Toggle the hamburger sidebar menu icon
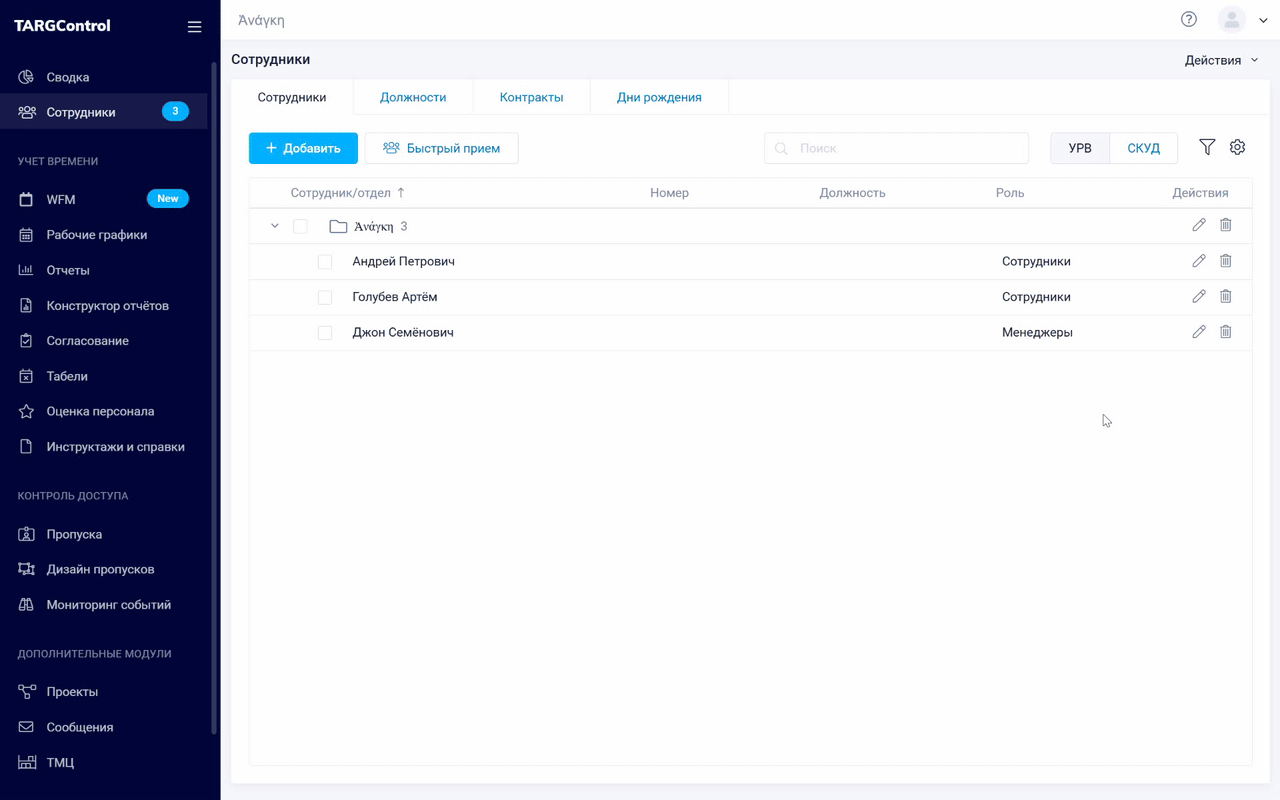 click(x=194, y=27)
